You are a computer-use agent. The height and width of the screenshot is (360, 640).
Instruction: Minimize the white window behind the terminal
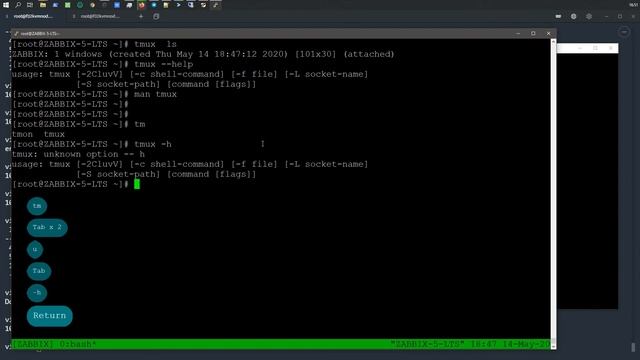(x=580, y=48)
